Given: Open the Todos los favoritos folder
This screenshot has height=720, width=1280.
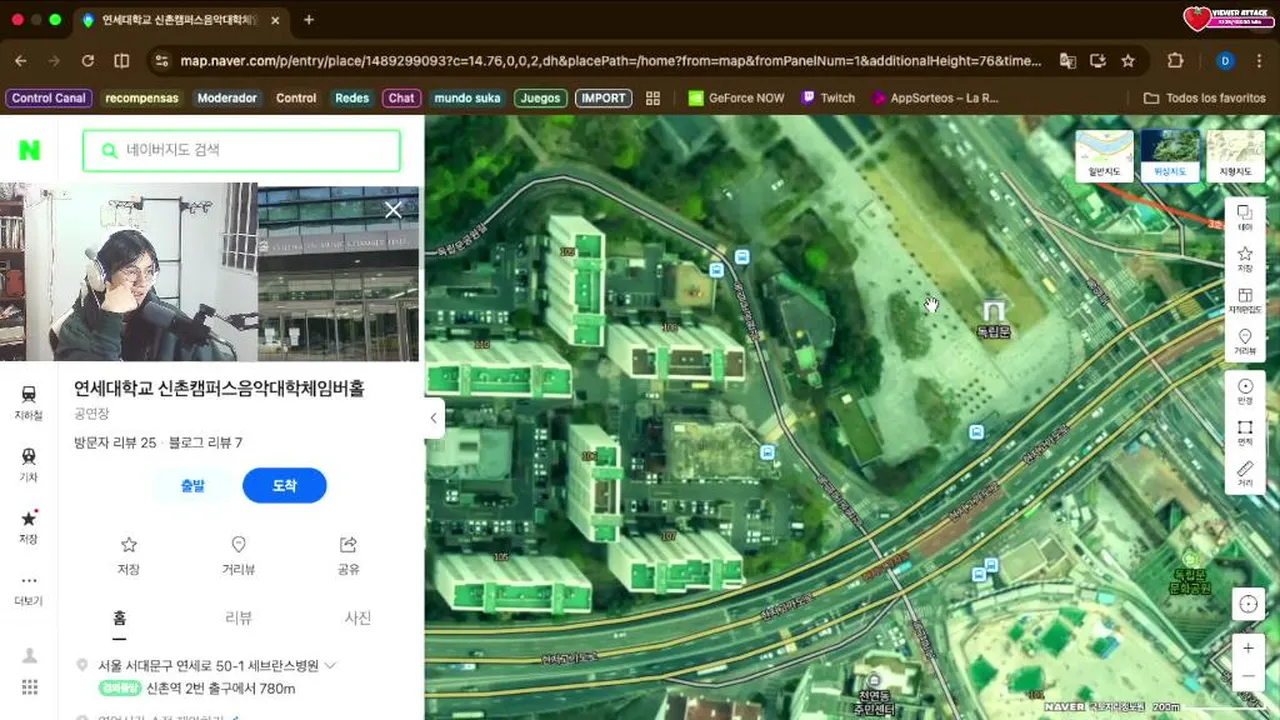Looking at the screenshot, I should click(x=1204, y=98).
